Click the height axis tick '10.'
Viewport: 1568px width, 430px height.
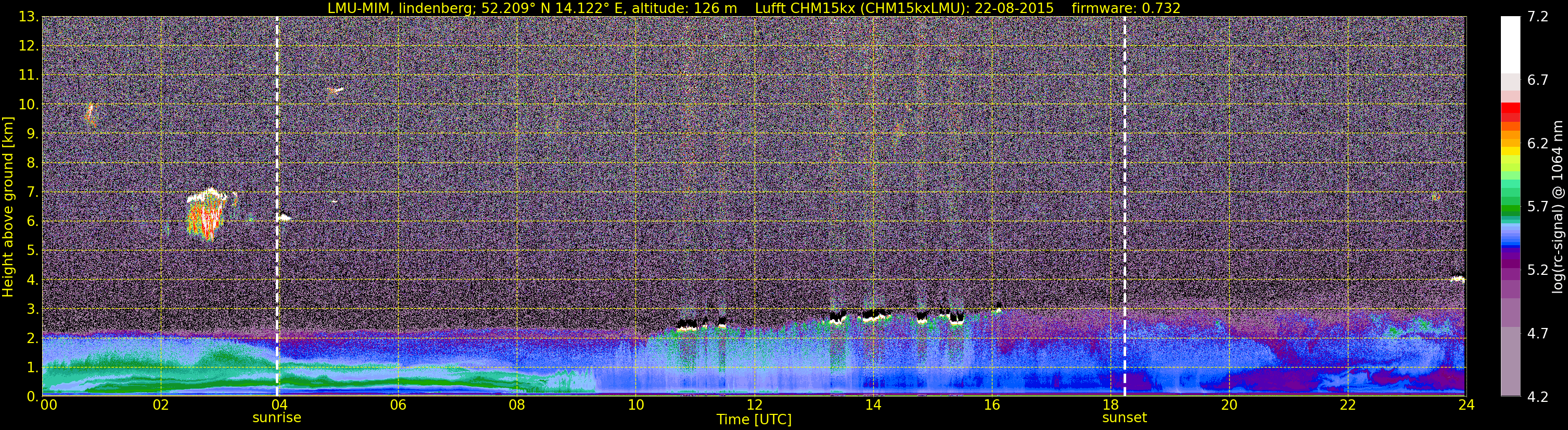click(29, 104)
